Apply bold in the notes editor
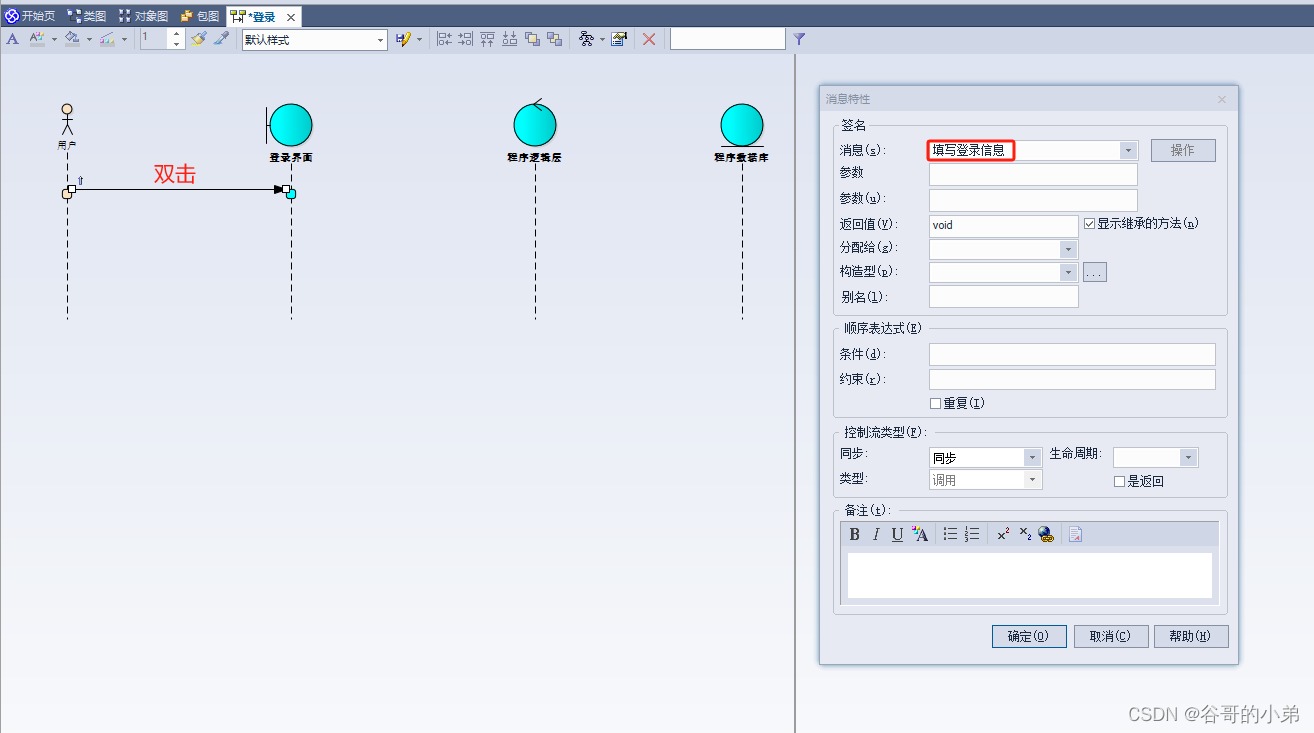Viewport: 1314px width, 733px height. (854, 535)
